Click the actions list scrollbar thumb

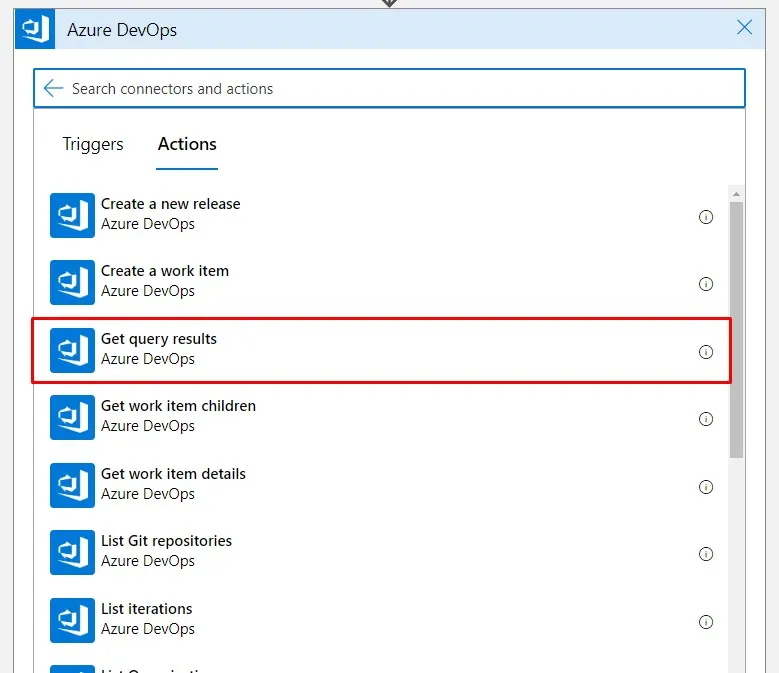[736, 330]
